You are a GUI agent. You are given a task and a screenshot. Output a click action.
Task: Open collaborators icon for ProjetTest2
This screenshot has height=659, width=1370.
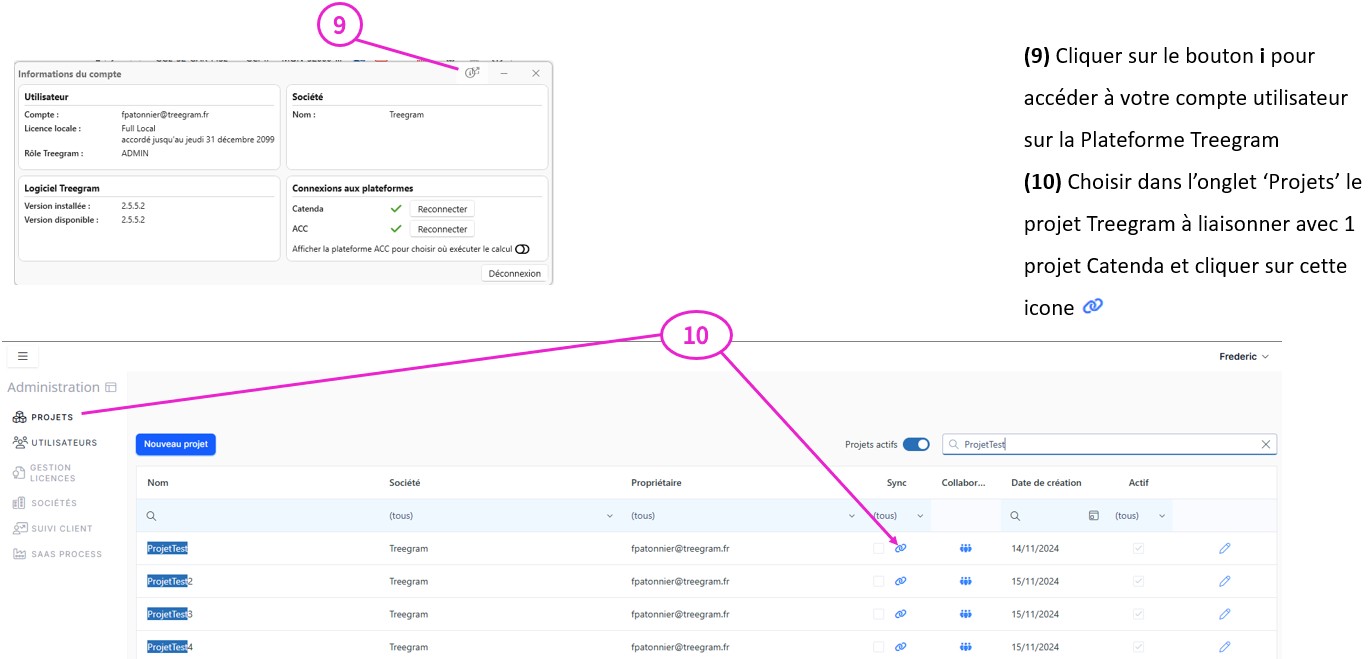965,581
